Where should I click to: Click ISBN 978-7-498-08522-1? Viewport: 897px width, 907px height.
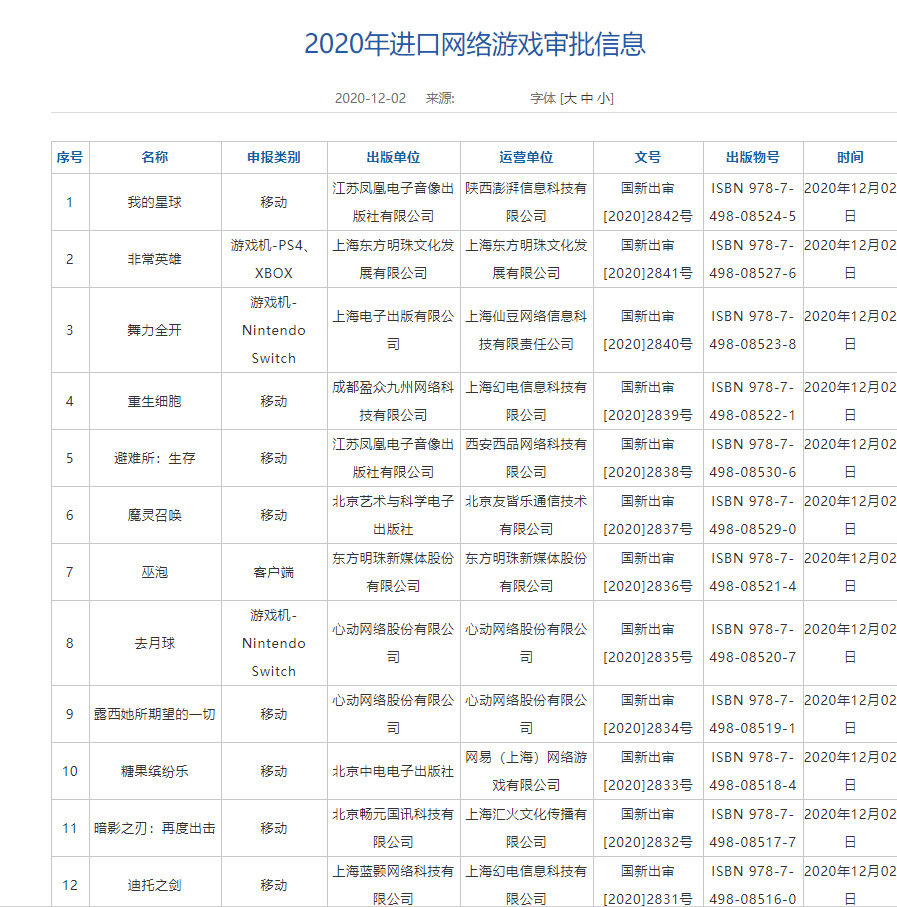pyautogui.click(x=753, y=401)
